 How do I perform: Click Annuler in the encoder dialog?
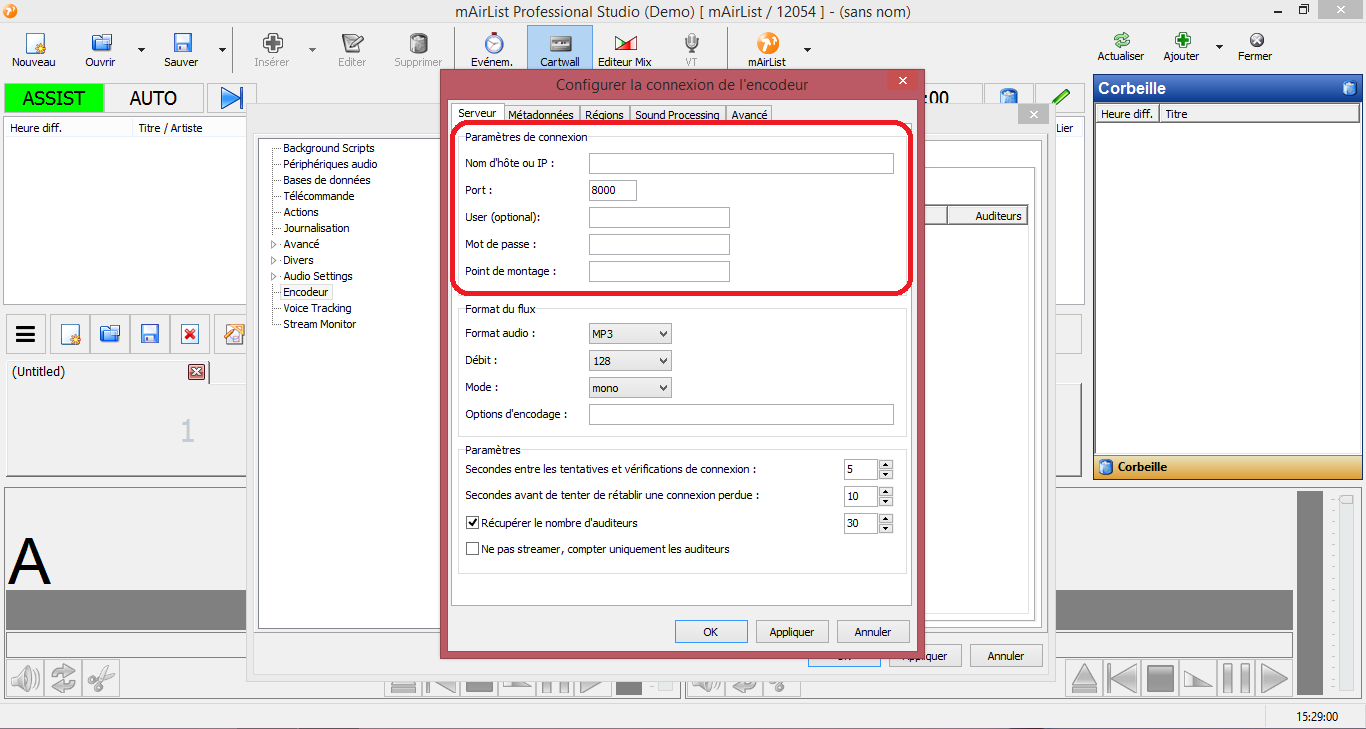tap(873, 632)
